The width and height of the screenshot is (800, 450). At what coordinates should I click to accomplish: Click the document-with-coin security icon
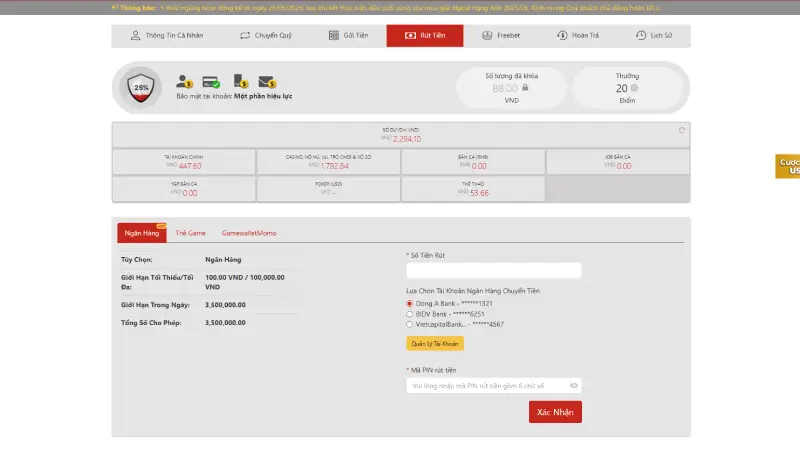(240, 82)
